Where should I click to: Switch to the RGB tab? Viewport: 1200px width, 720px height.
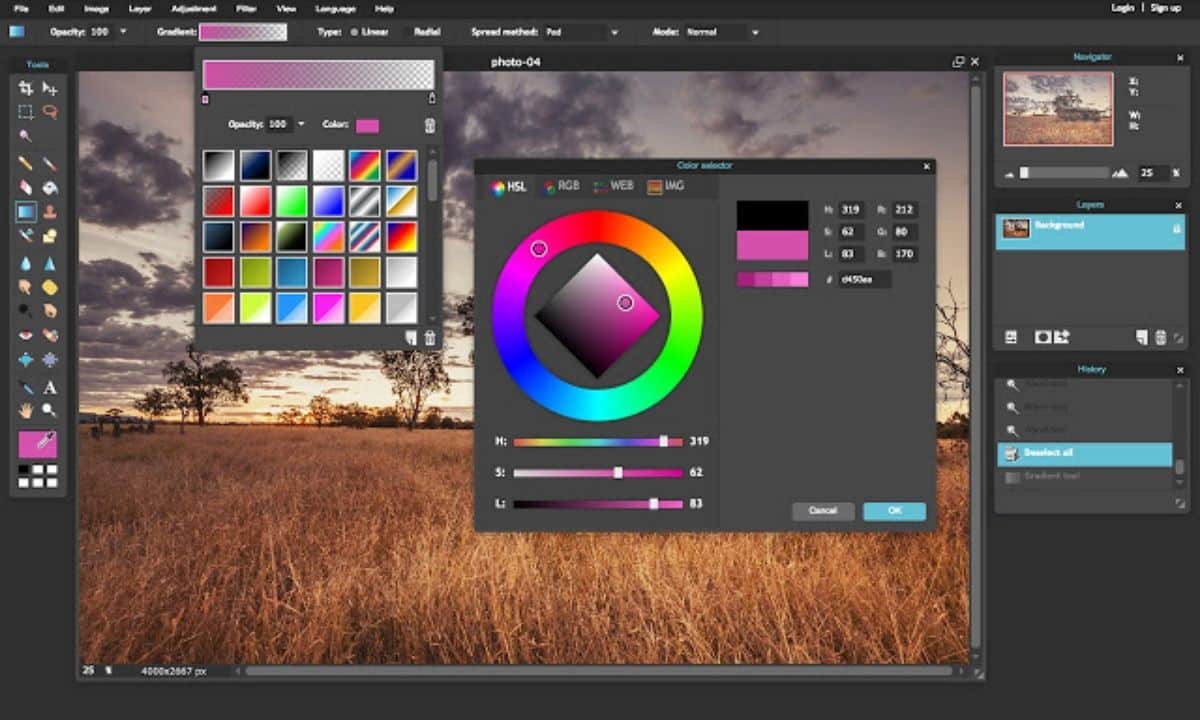(x=561, y=186)
